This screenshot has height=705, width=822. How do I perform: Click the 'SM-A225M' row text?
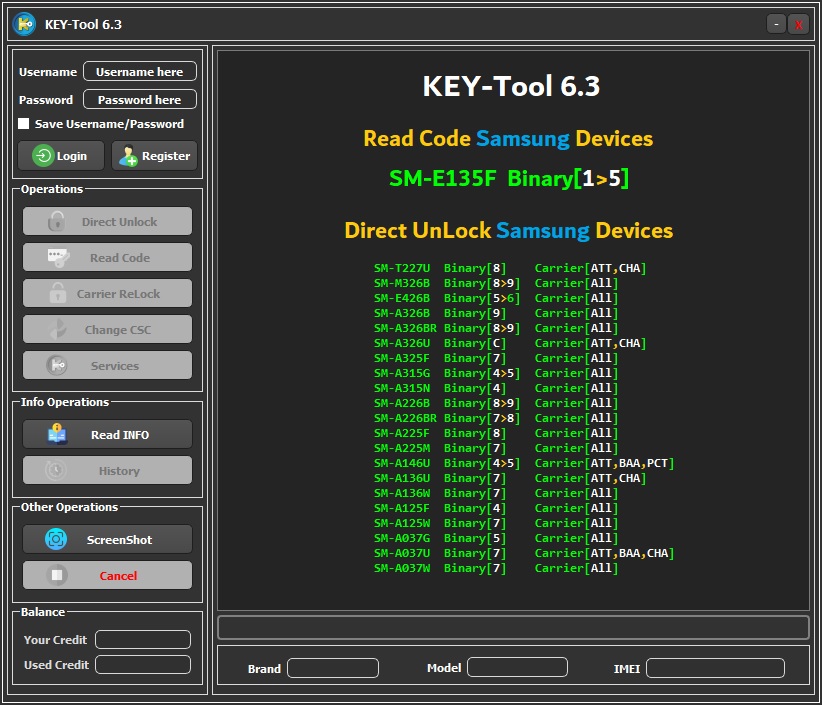pos(402,448)
